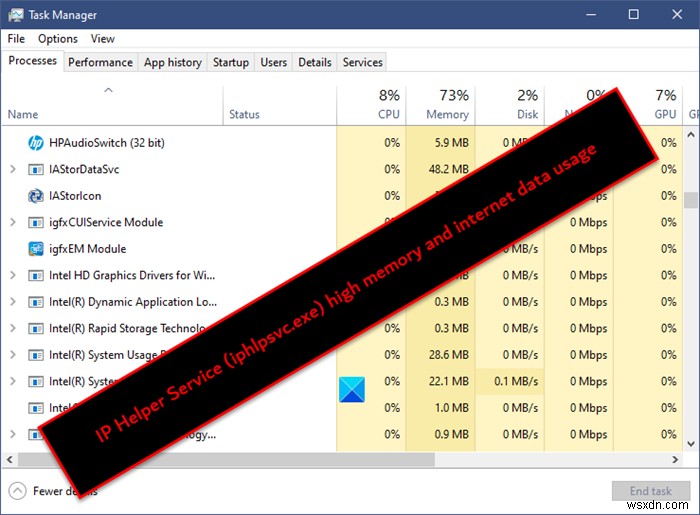Expand Intel HD Graphics Drivers group

tap(12, 275)
